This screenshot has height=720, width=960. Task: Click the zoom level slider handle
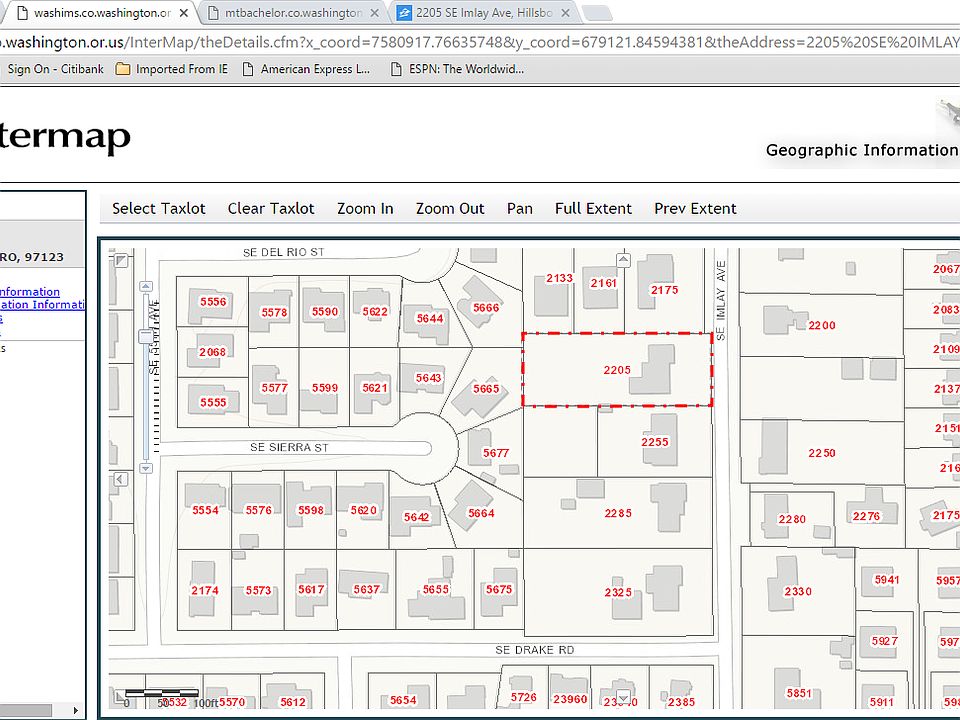click(x=146, y=337)
